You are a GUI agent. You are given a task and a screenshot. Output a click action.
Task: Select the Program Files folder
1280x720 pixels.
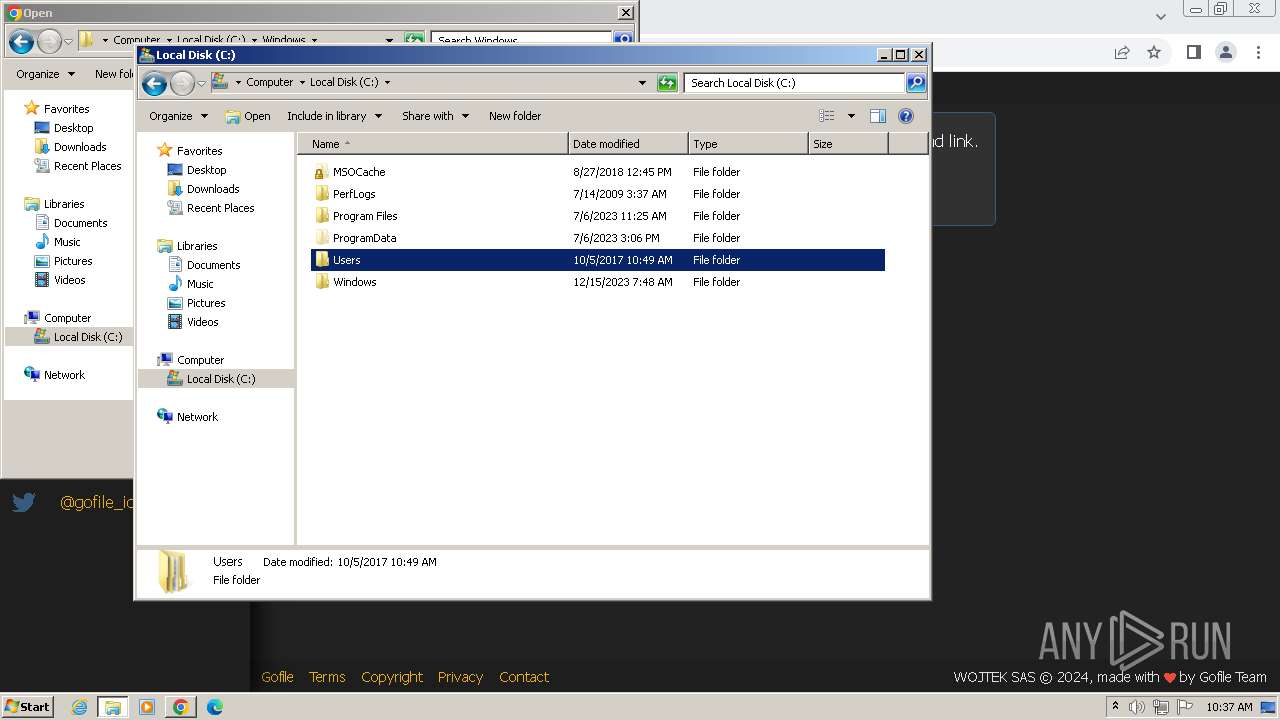[365, 216]
